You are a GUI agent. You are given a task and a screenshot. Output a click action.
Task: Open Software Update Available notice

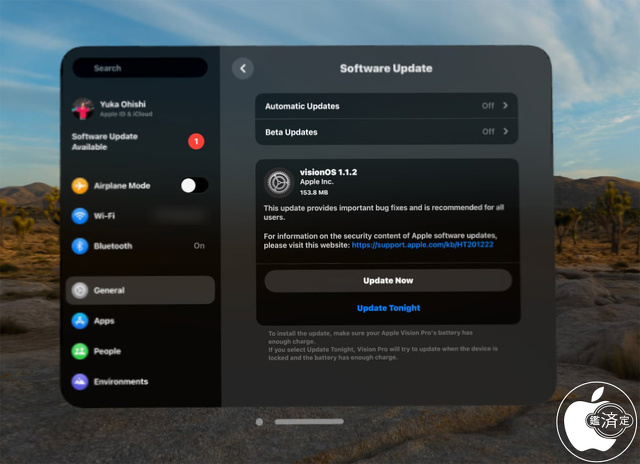[x=138, y=142]
